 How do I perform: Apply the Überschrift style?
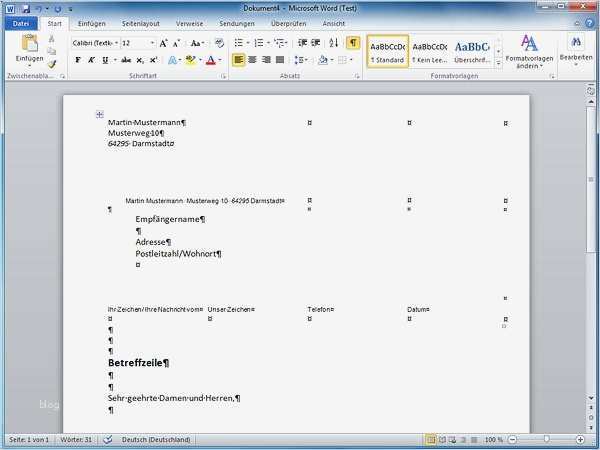click(x=472, y=52)
